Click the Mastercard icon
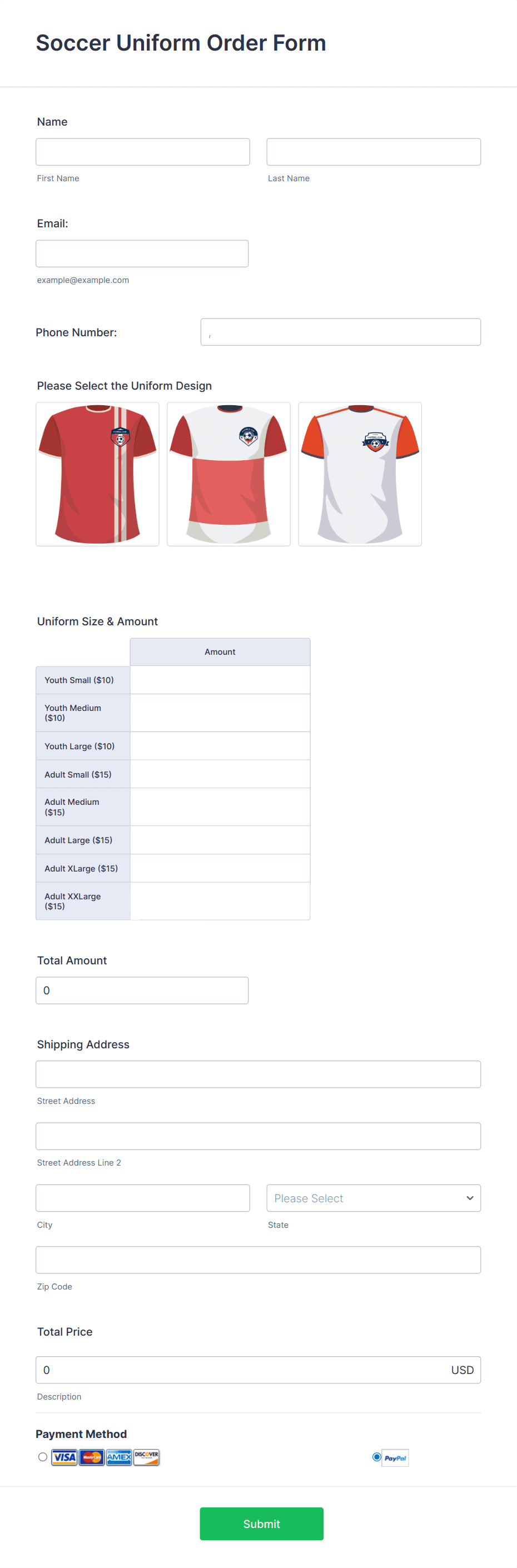517x1568 pixels. [x=90, y=1457]
